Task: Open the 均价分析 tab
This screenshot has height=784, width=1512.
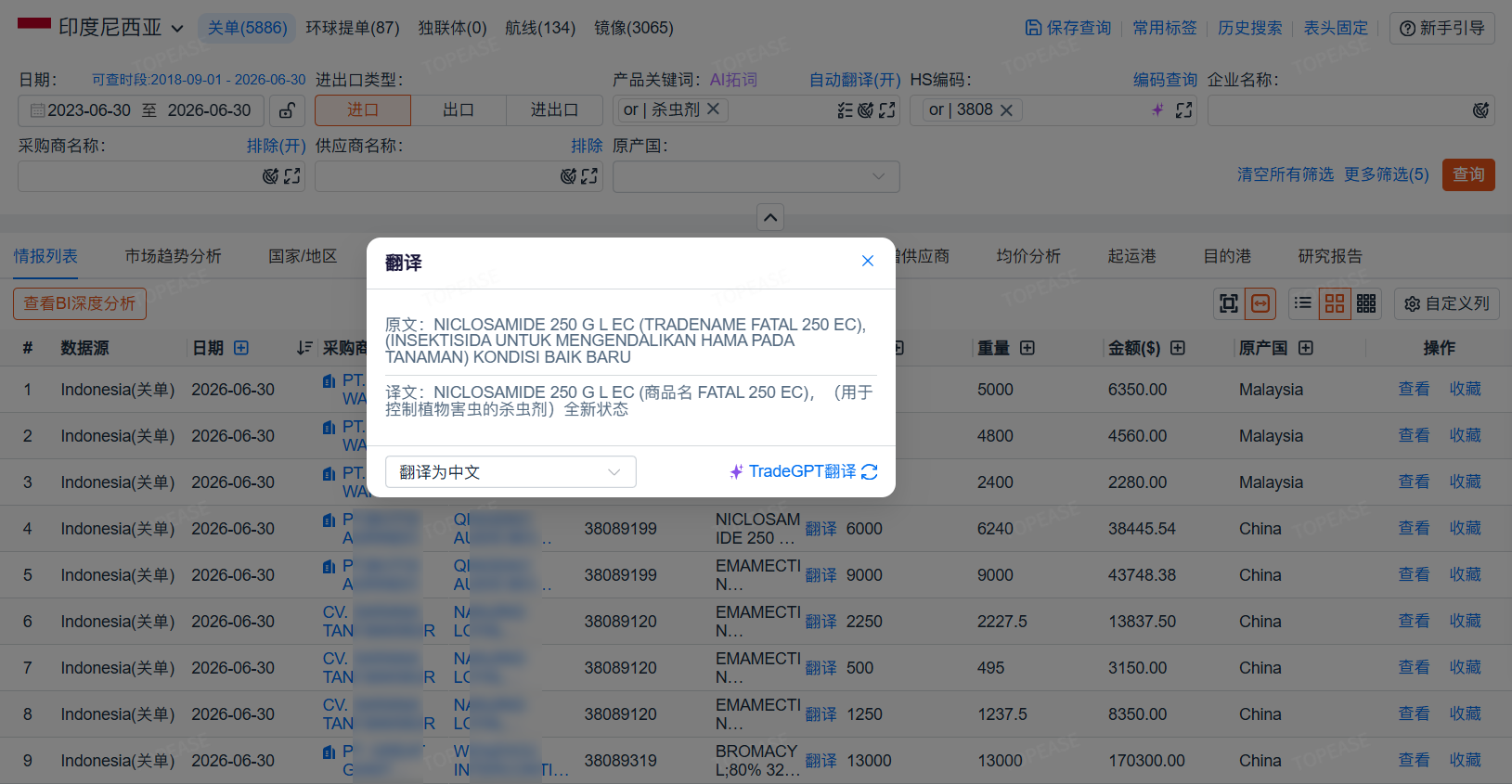Action: pyautogui.click(x=1028, y=256)
